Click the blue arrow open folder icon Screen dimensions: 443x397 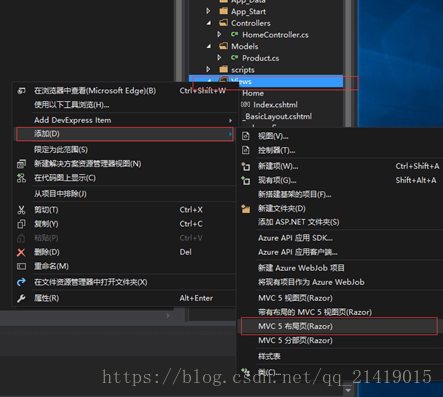click(21, 282)
